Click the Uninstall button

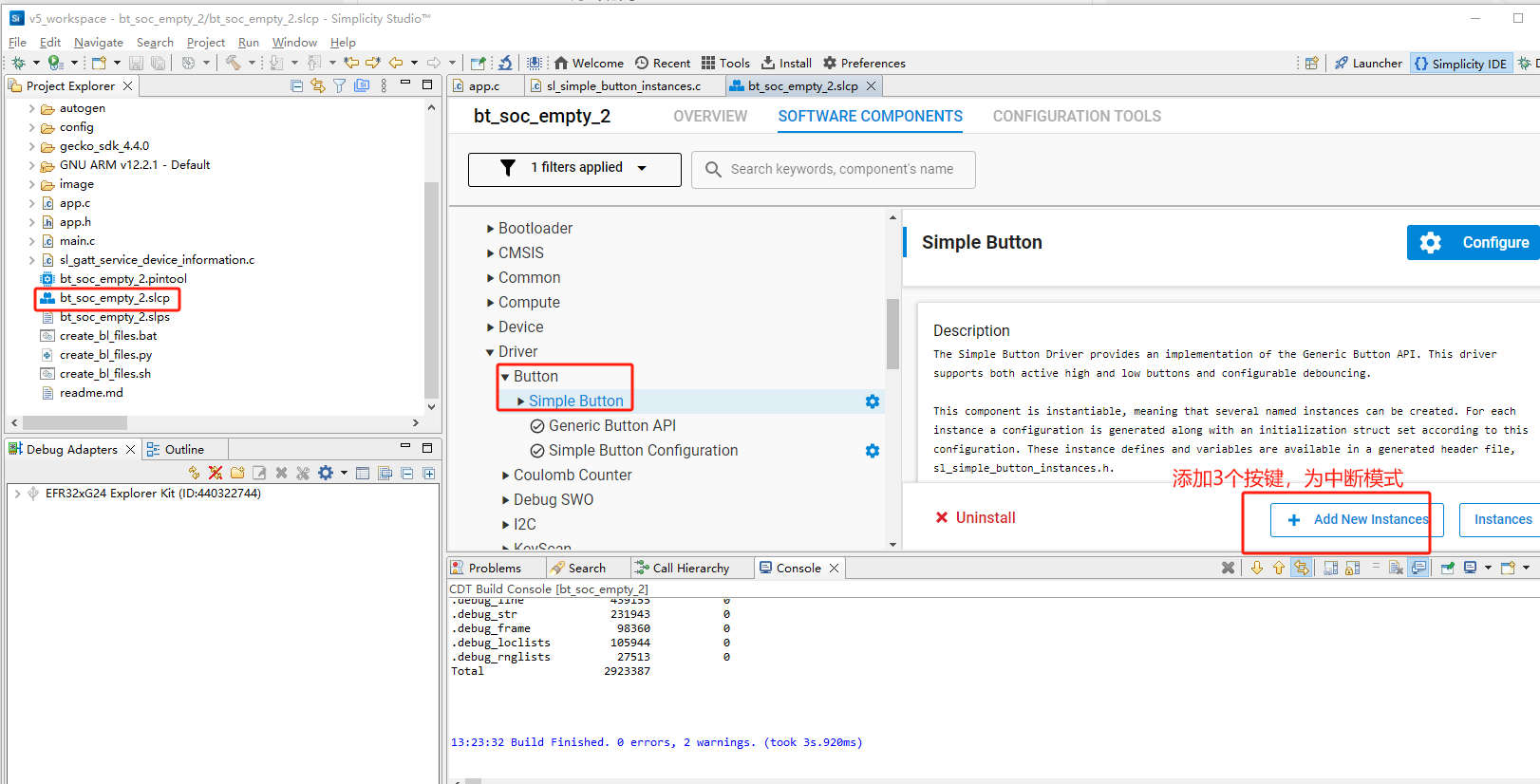975,517
